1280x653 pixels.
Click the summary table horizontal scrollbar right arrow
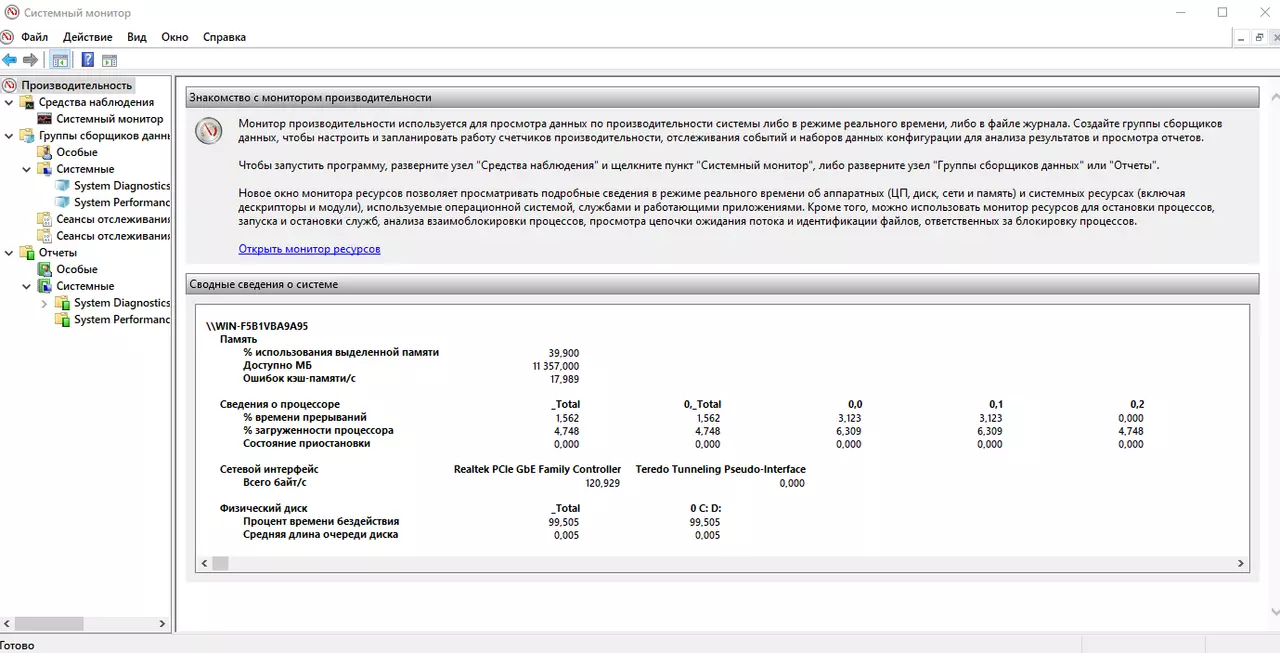1241,564
